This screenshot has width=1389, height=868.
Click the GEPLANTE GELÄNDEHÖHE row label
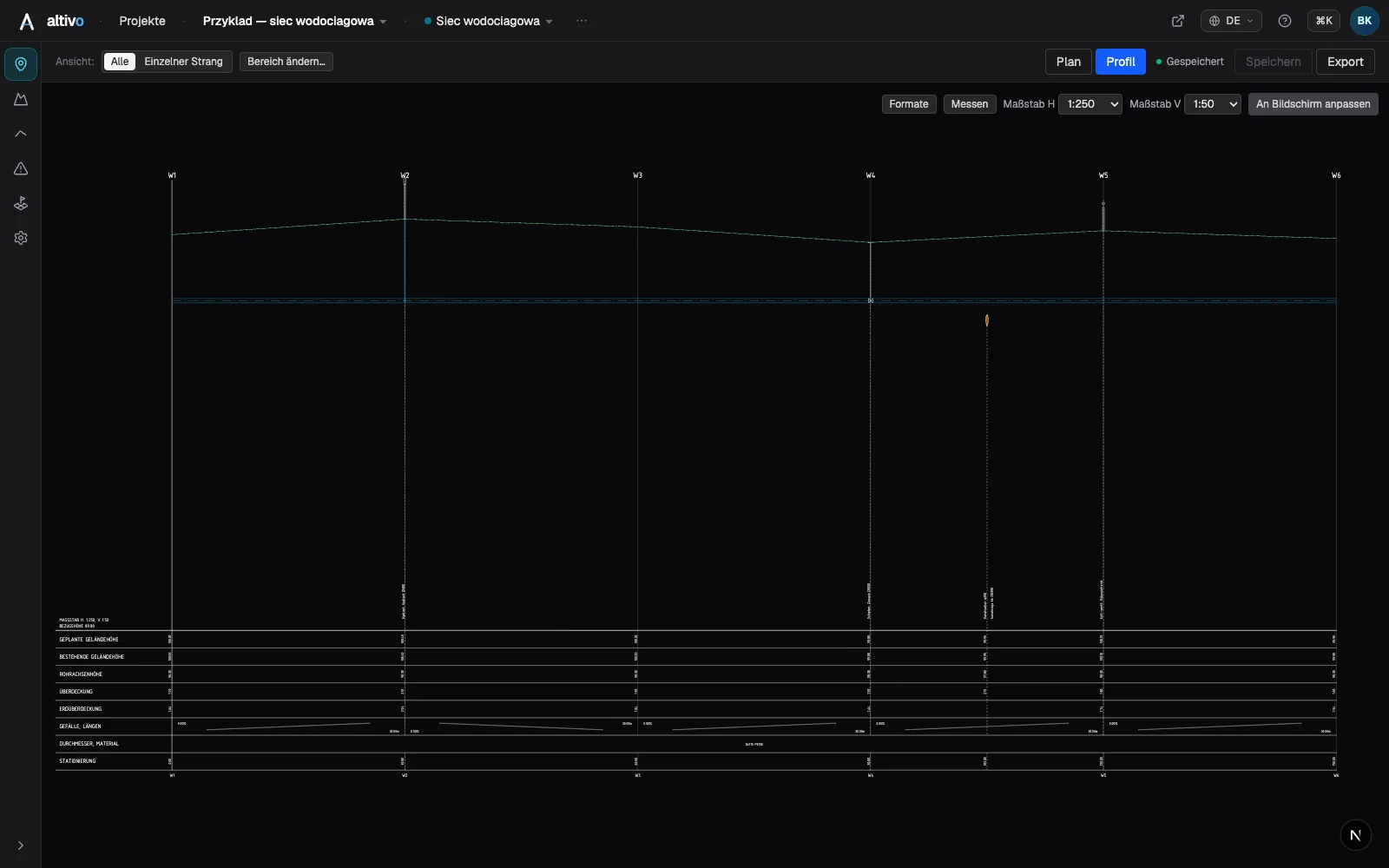(x=89, y=640)
